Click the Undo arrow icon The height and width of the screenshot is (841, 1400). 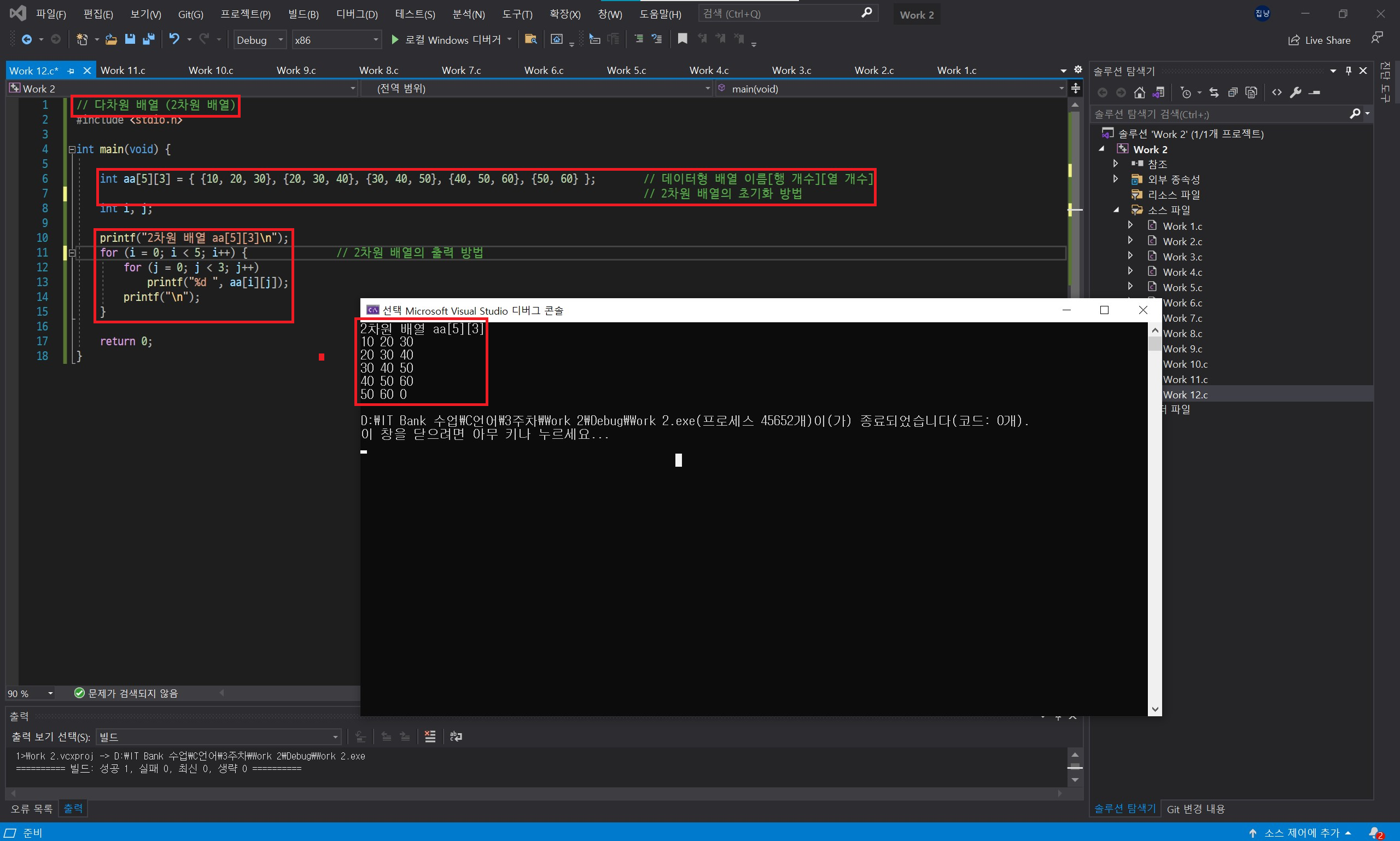(x=174, y=39)
